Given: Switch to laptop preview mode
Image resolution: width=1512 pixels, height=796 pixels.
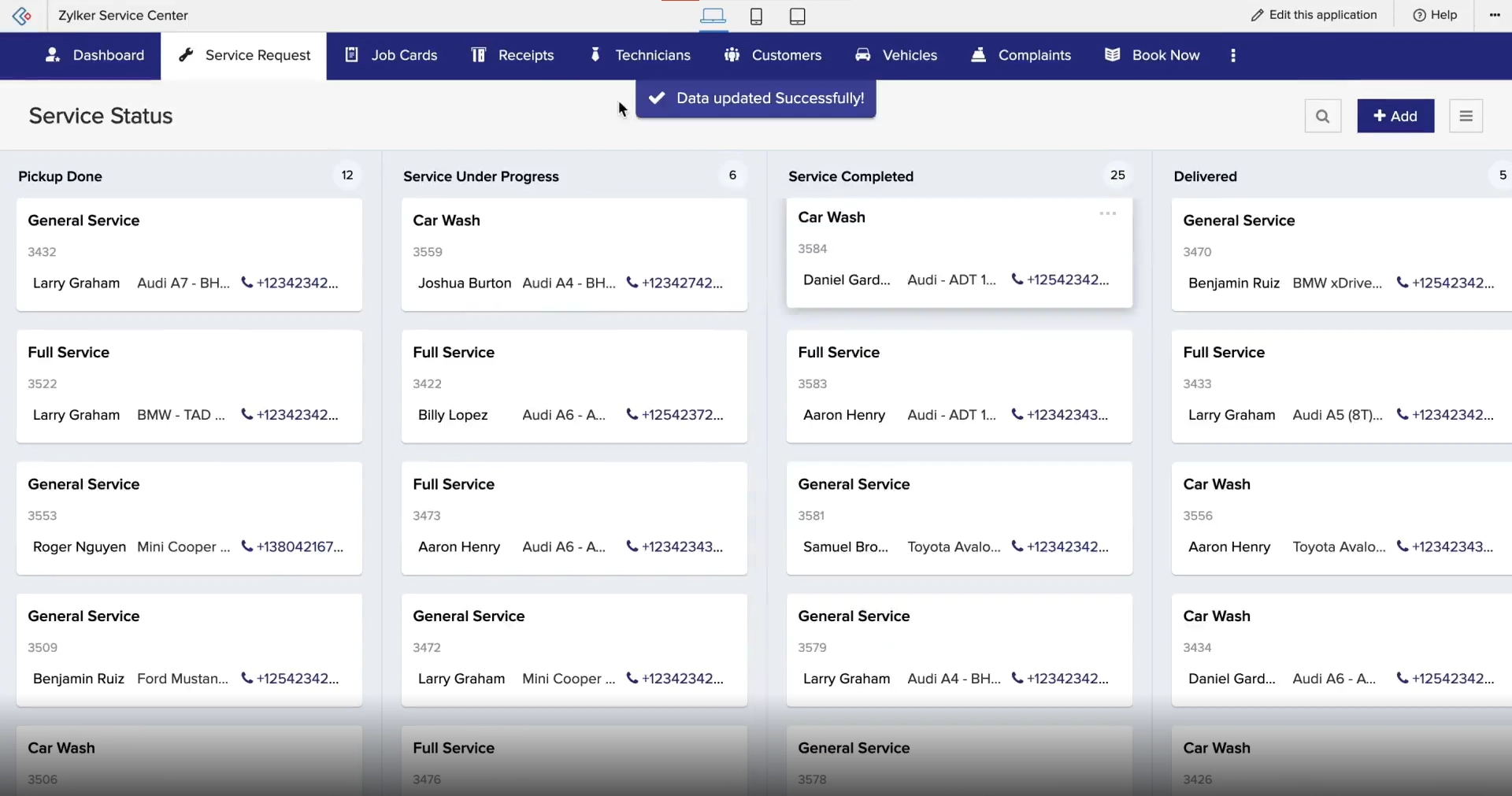Looking at the screenshot, I should coord(713,16).
